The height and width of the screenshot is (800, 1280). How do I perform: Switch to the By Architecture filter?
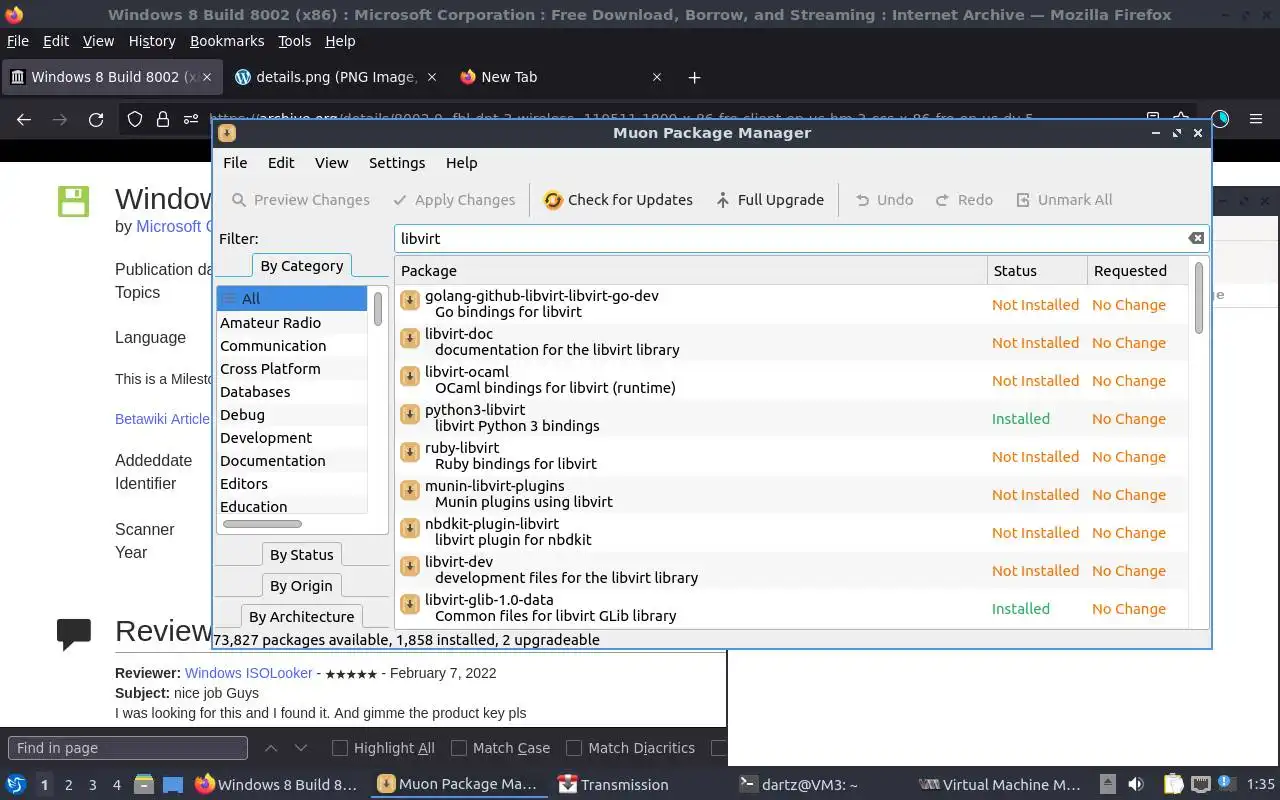click(x=301, y=617)
